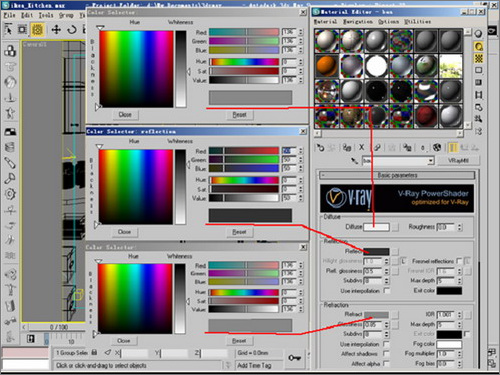Click Show Map in Viewport checkered sphere
500x375 pixels.
click(x=437, y=147)
